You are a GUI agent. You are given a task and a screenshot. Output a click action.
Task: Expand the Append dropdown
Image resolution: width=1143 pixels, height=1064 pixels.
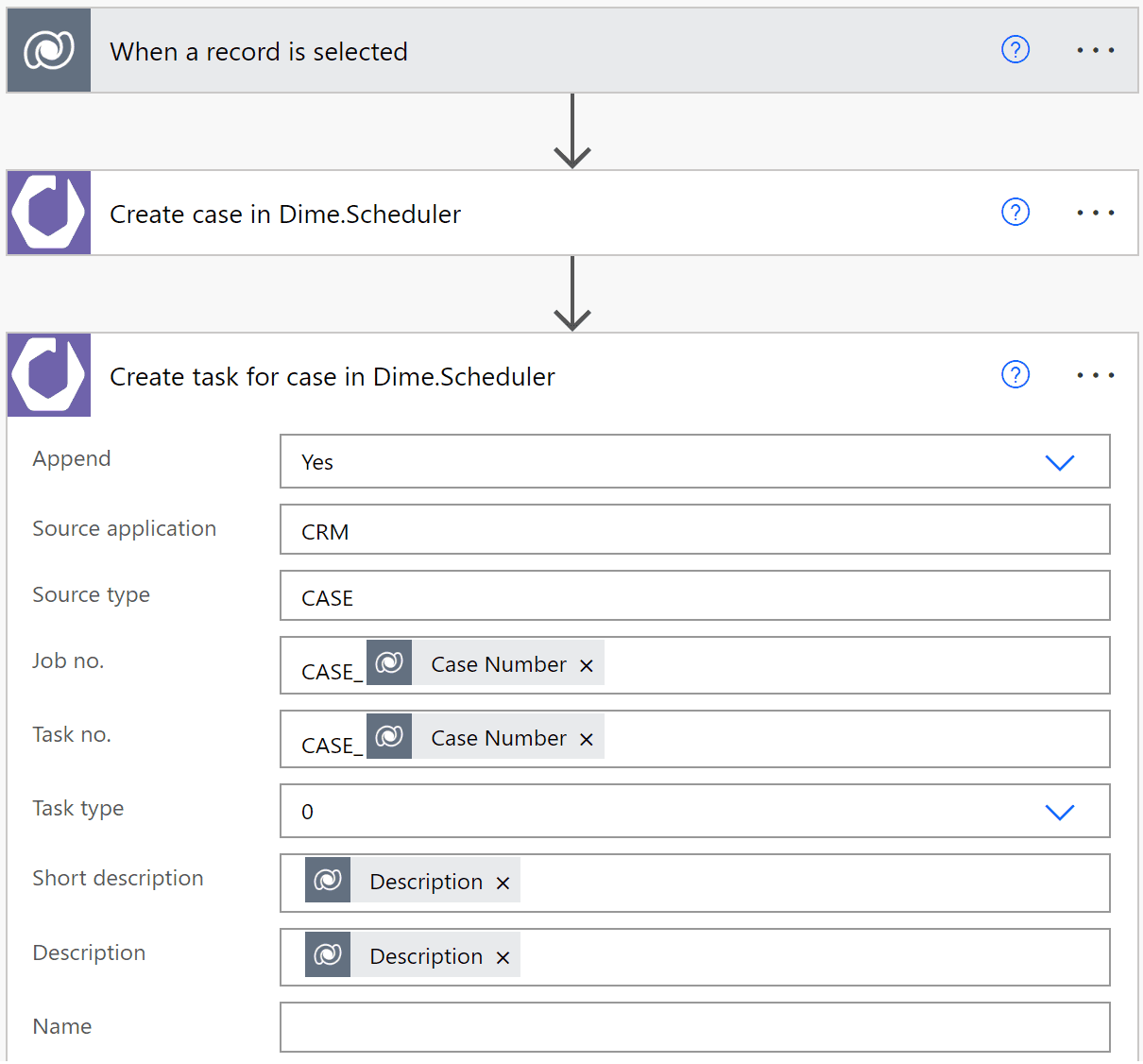click(x=1059, y=462)
